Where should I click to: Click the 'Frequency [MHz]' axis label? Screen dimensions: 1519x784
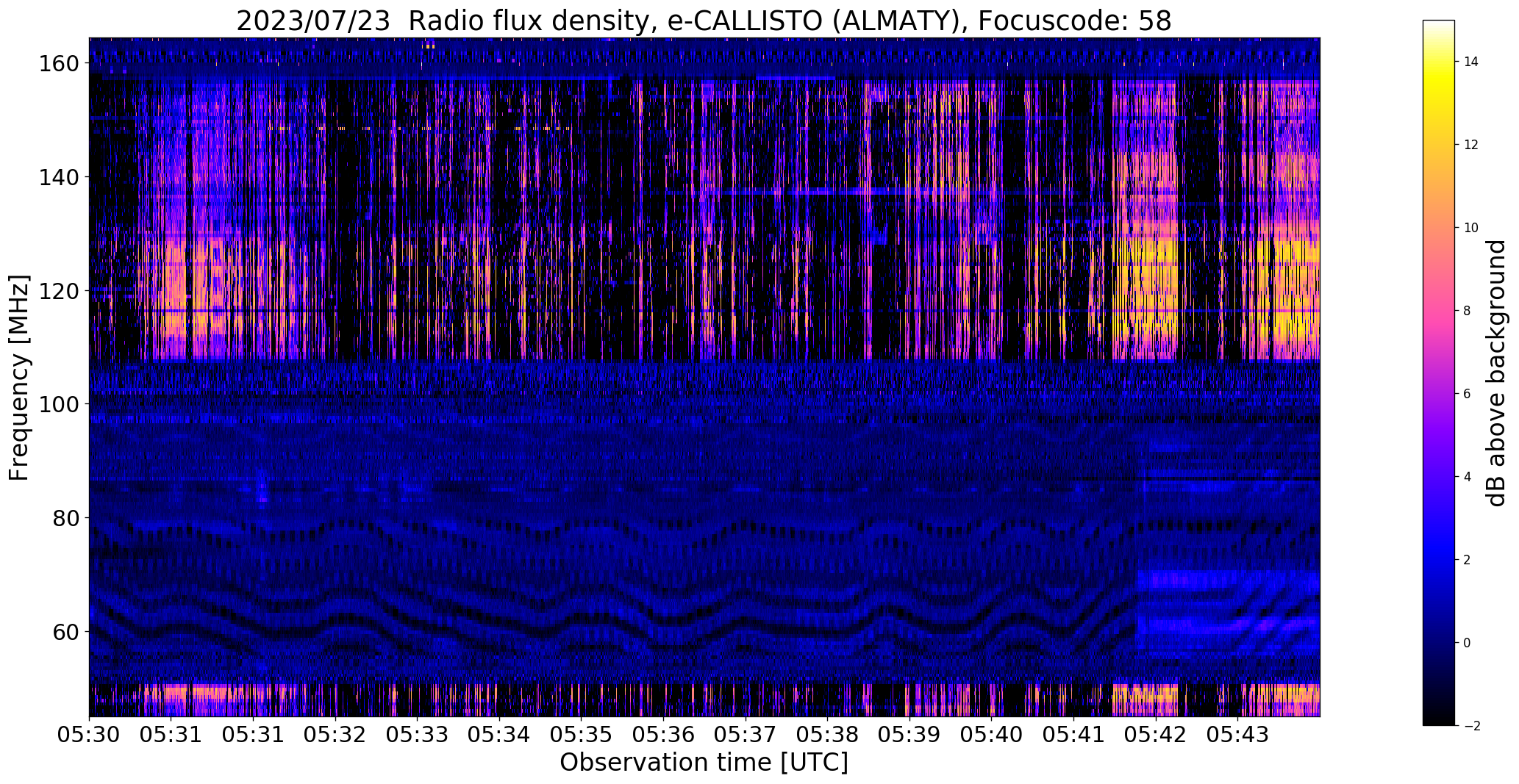pyautogui.click(x=19, y=378)
